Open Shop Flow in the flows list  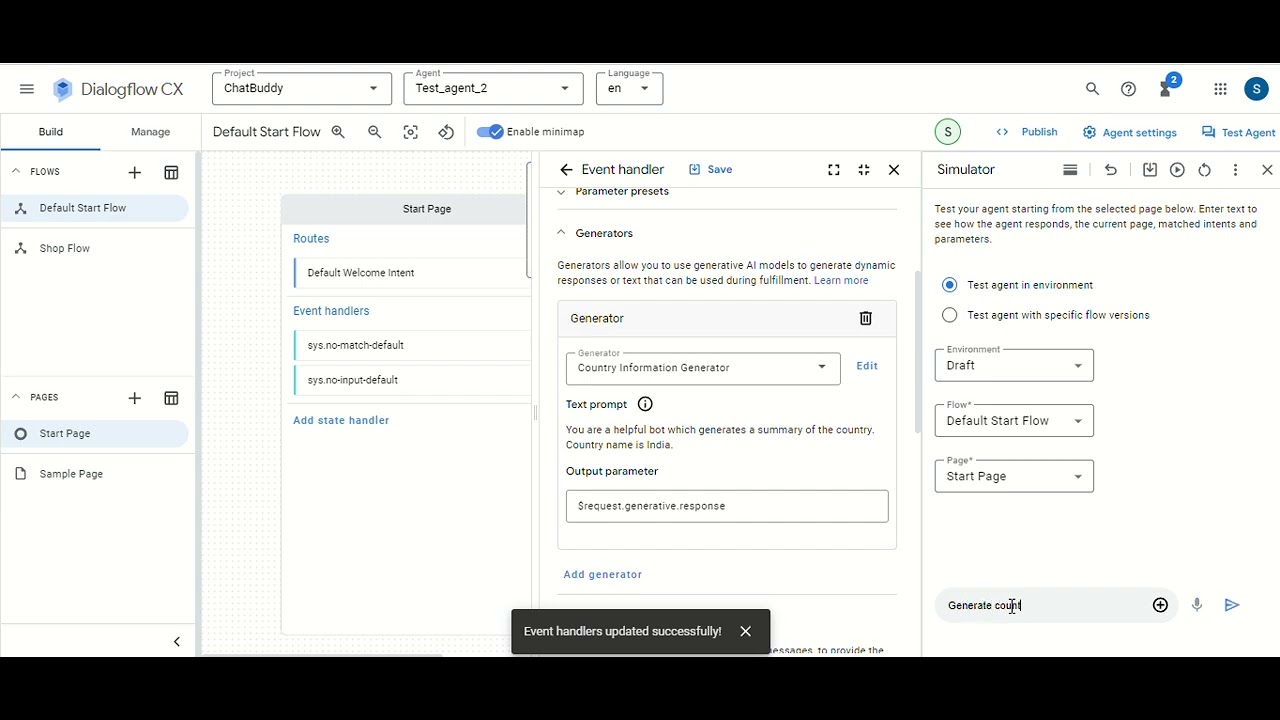[65, 248]
